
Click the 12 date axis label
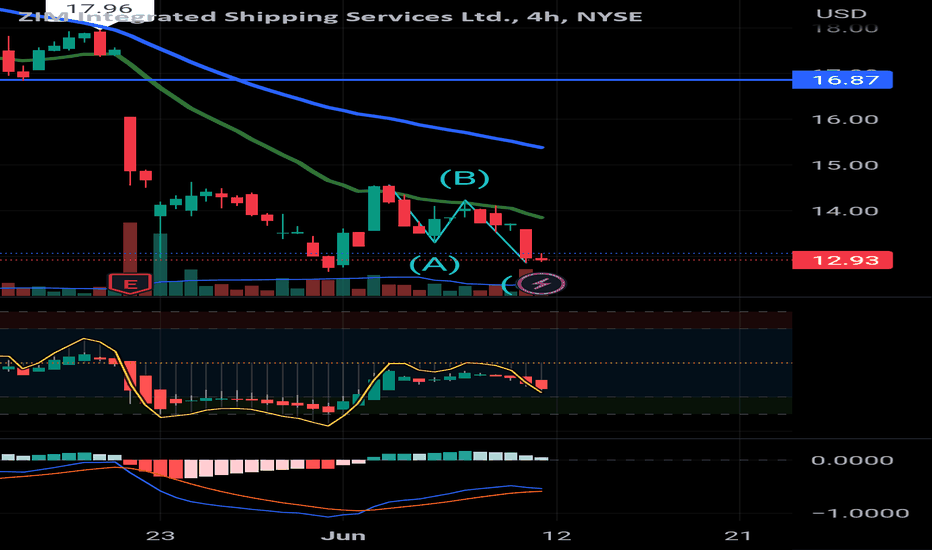pyautogui.click(x=557, y=536)
